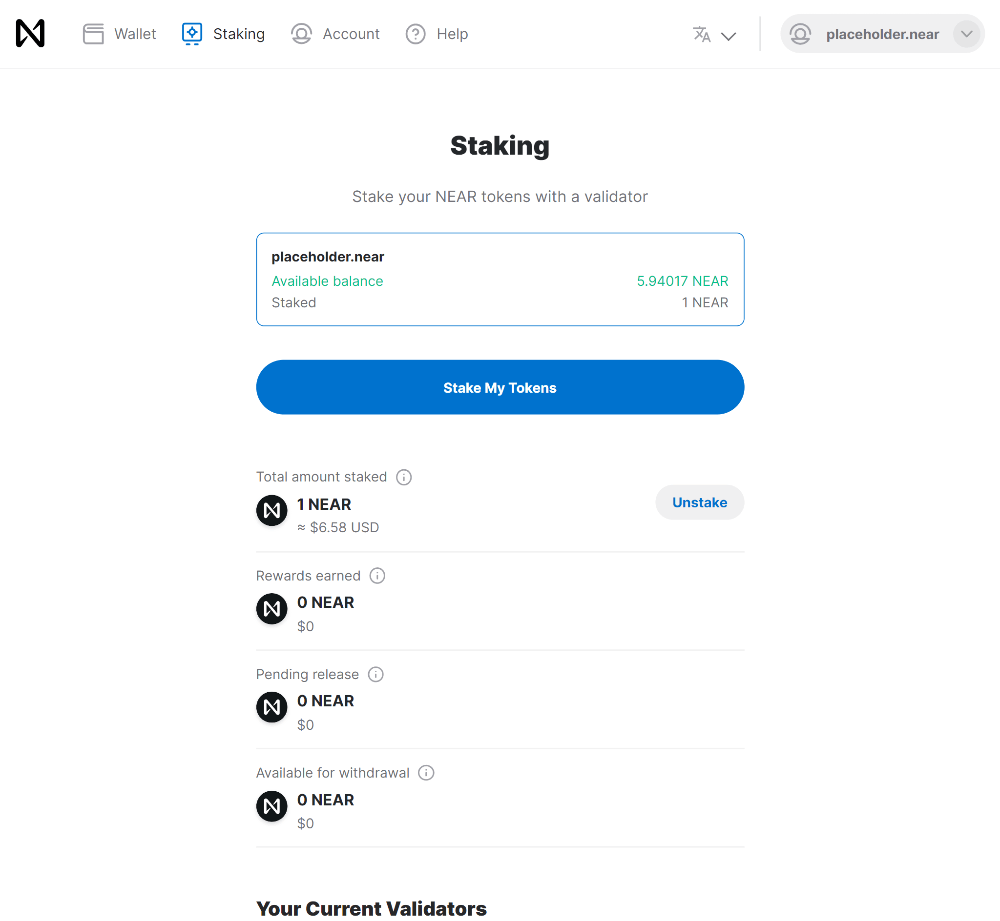Click the NEAR token icon beside 1 NEAR

pos(272,511)
